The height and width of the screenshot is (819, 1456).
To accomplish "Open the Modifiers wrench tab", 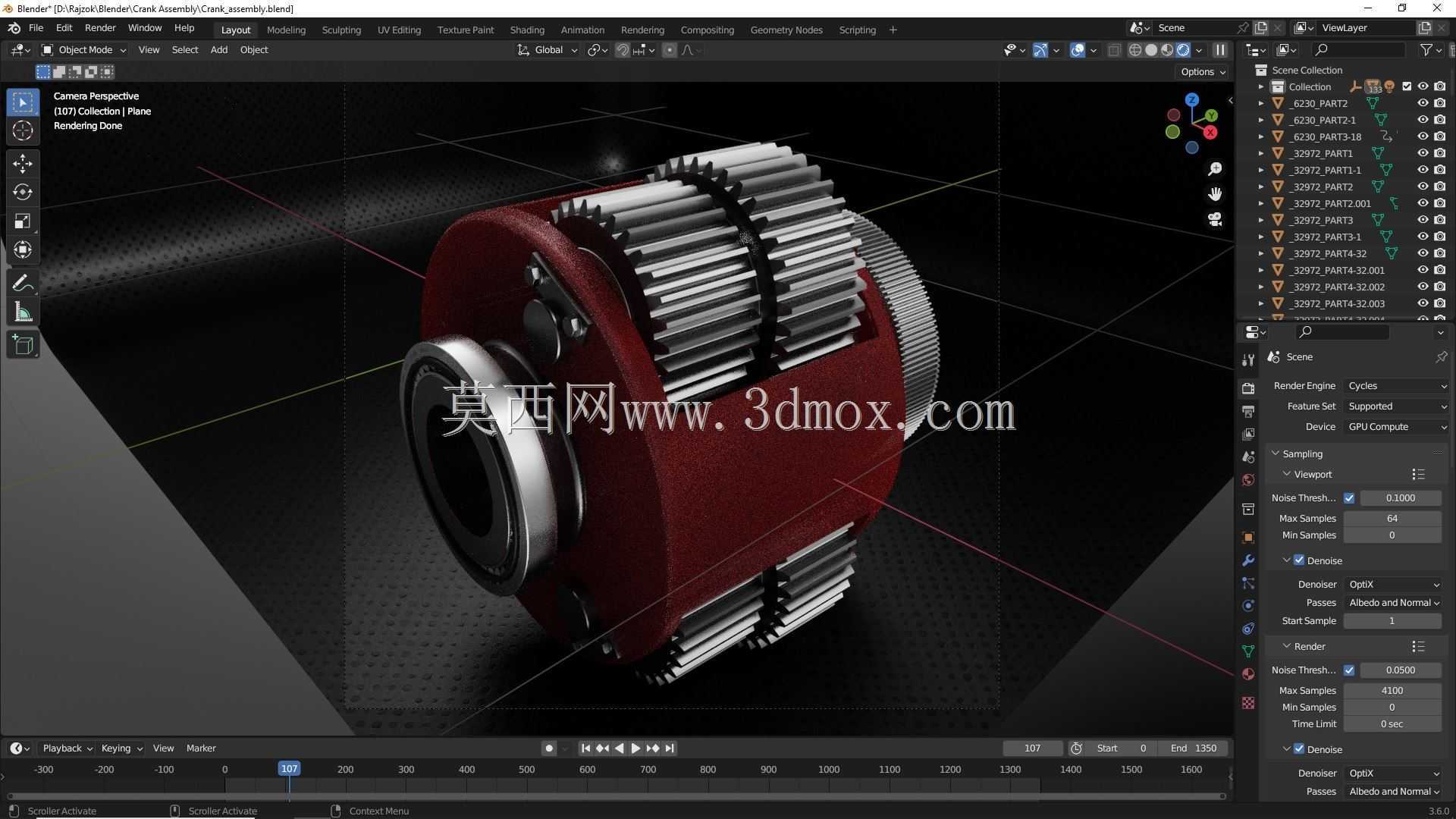I will coord(1248,560).
